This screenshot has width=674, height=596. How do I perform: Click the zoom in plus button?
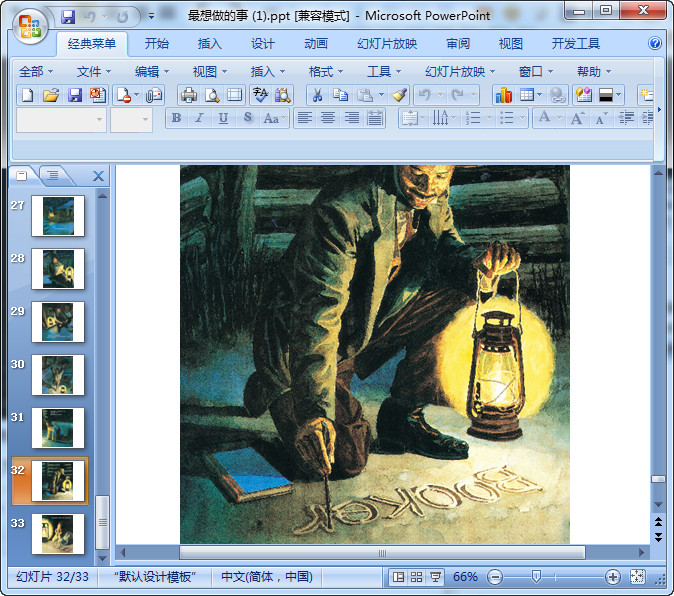coord(612,577)
